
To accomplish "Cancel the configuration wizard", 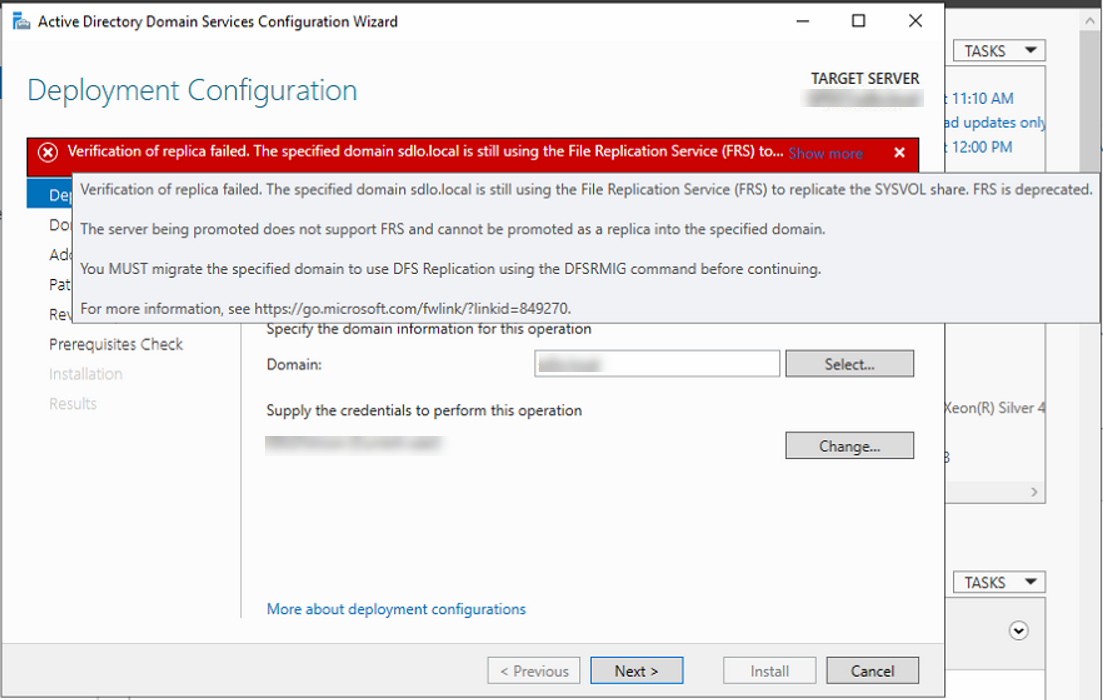I will (872, 670).
